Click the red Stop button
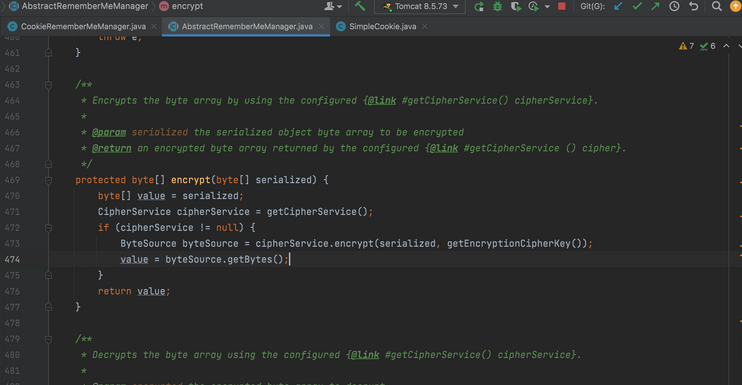 [x=562, y=6]
